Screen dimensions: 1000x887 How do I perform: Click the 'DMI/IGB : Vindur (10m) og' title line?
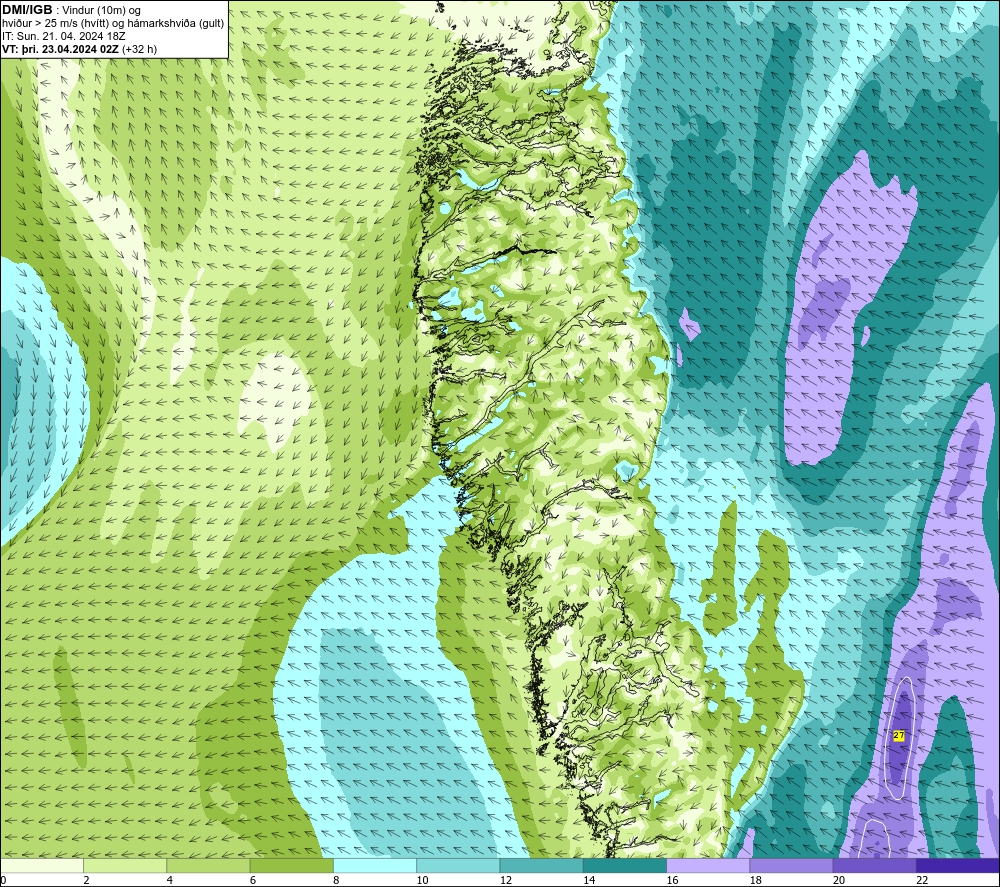(x=72, y=10)
